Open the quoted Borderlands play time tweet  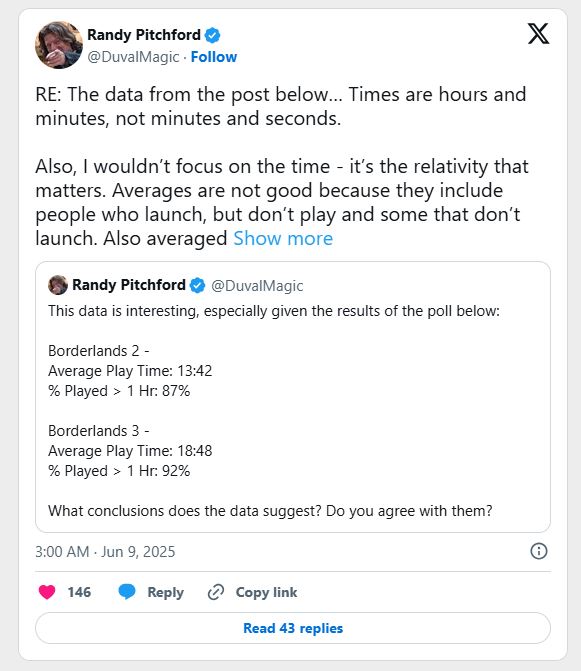(x=293, y=397)
